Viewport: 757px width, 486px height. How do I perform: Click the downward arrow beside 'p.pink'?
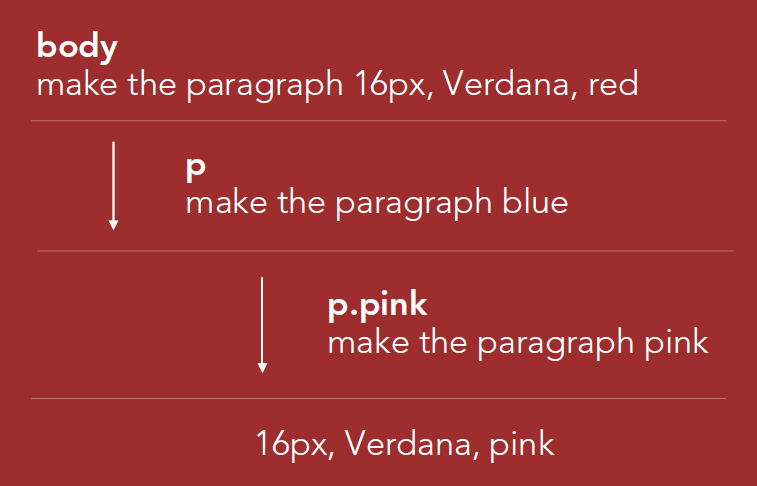262,325
